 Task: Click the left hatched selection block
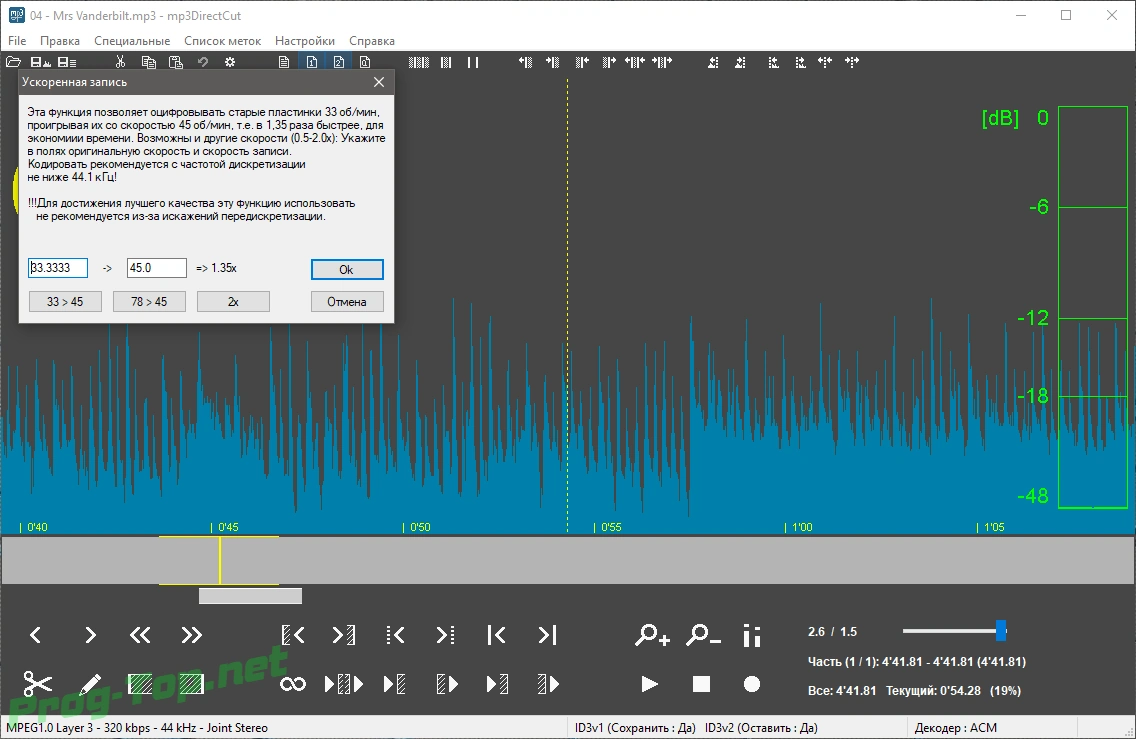coord(140,684)
